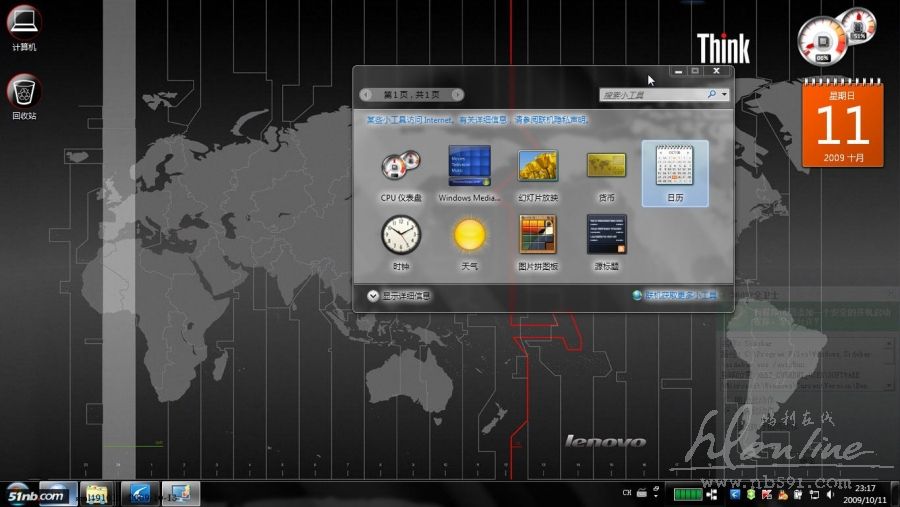Choose the 图片拼图板 picture puzzle gadget
Image resolution: width=900 pixels, height=507 pixels.
(x=538, y=241)
